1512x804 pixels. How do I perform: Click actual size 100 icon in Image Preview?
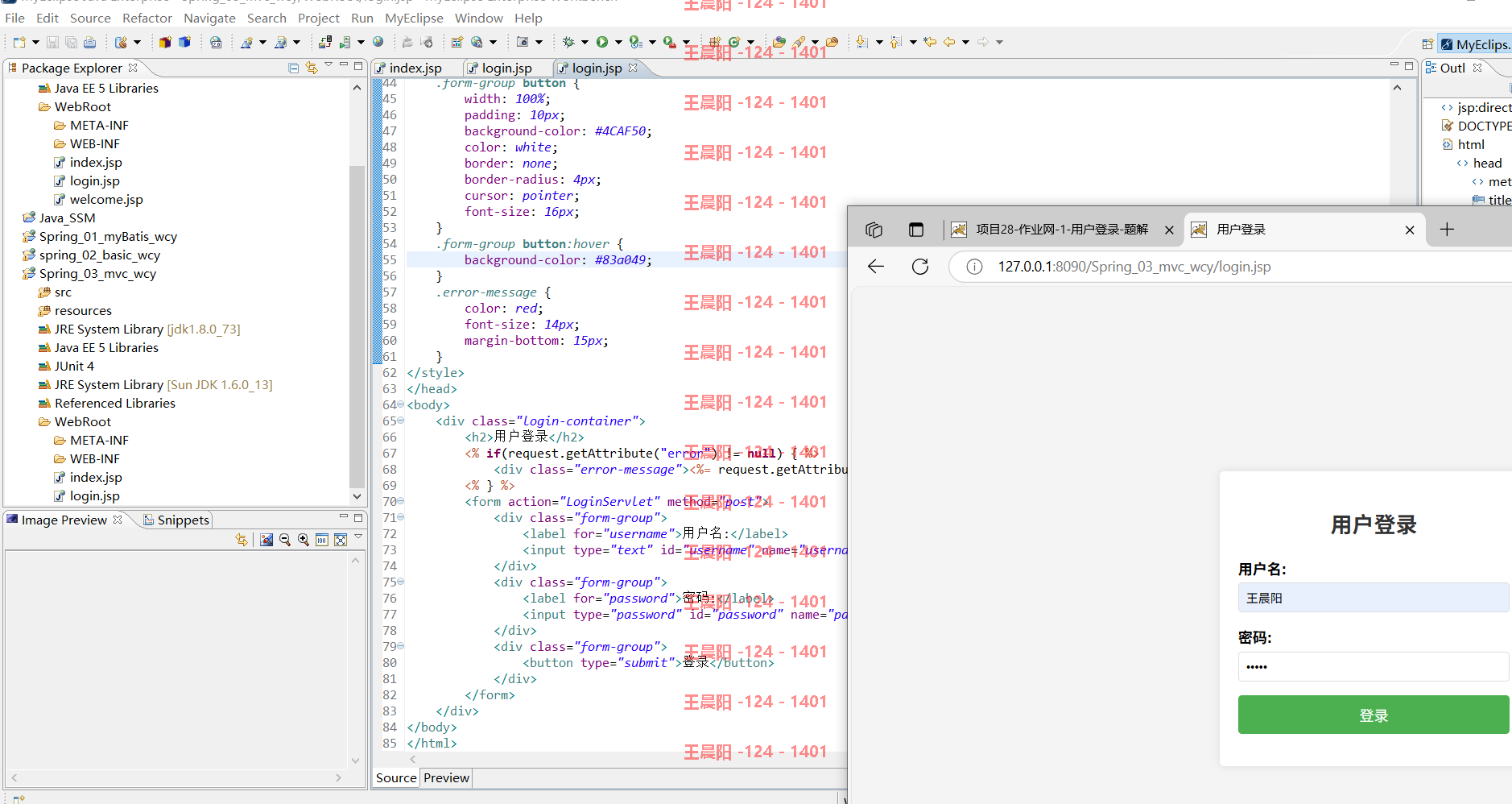pyautogui.click(x=322, y=540)
